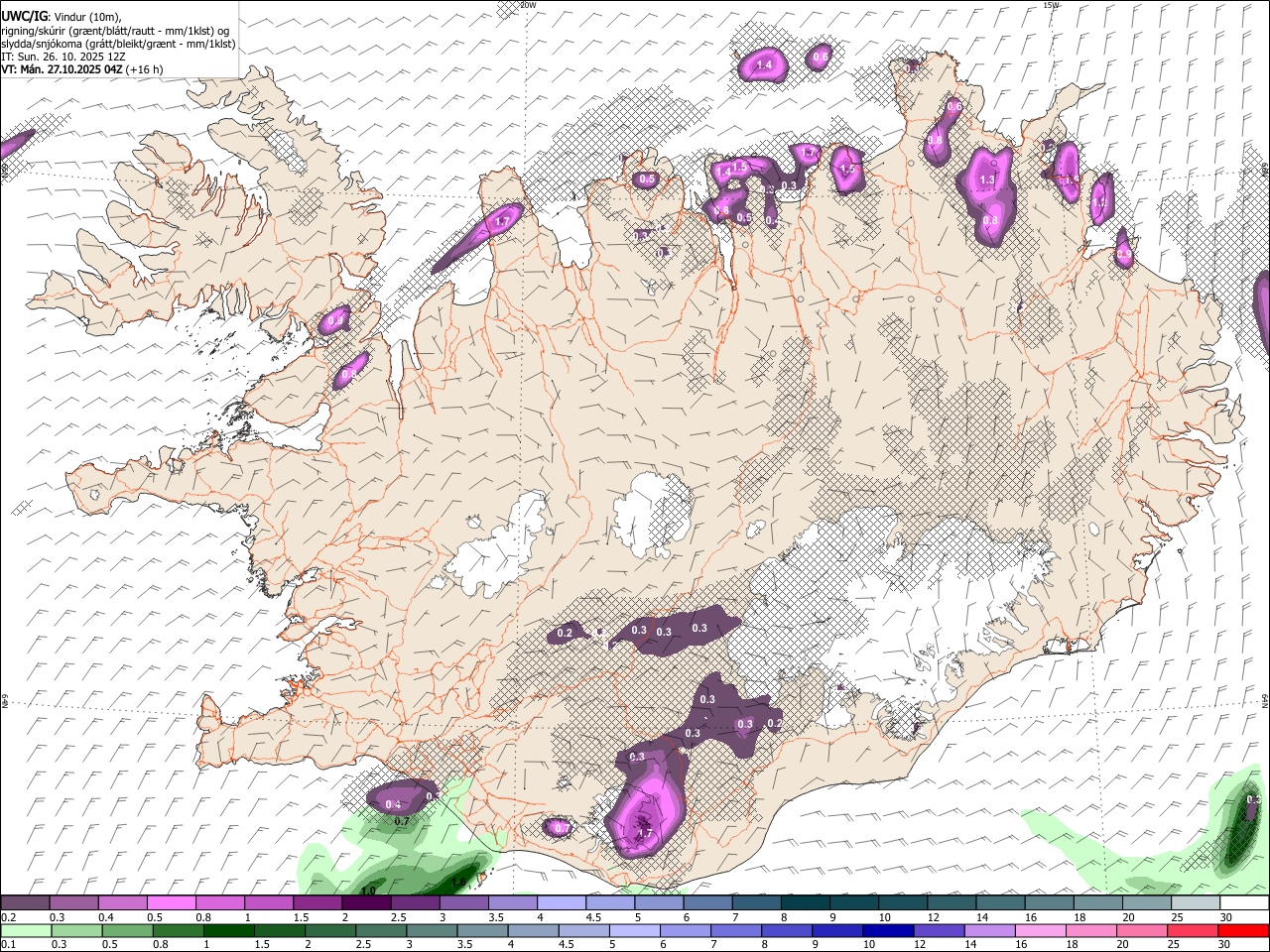Pick the white 30 swatch ending the top legend row
The image size is (1270, 952).
pos(1244,903)
